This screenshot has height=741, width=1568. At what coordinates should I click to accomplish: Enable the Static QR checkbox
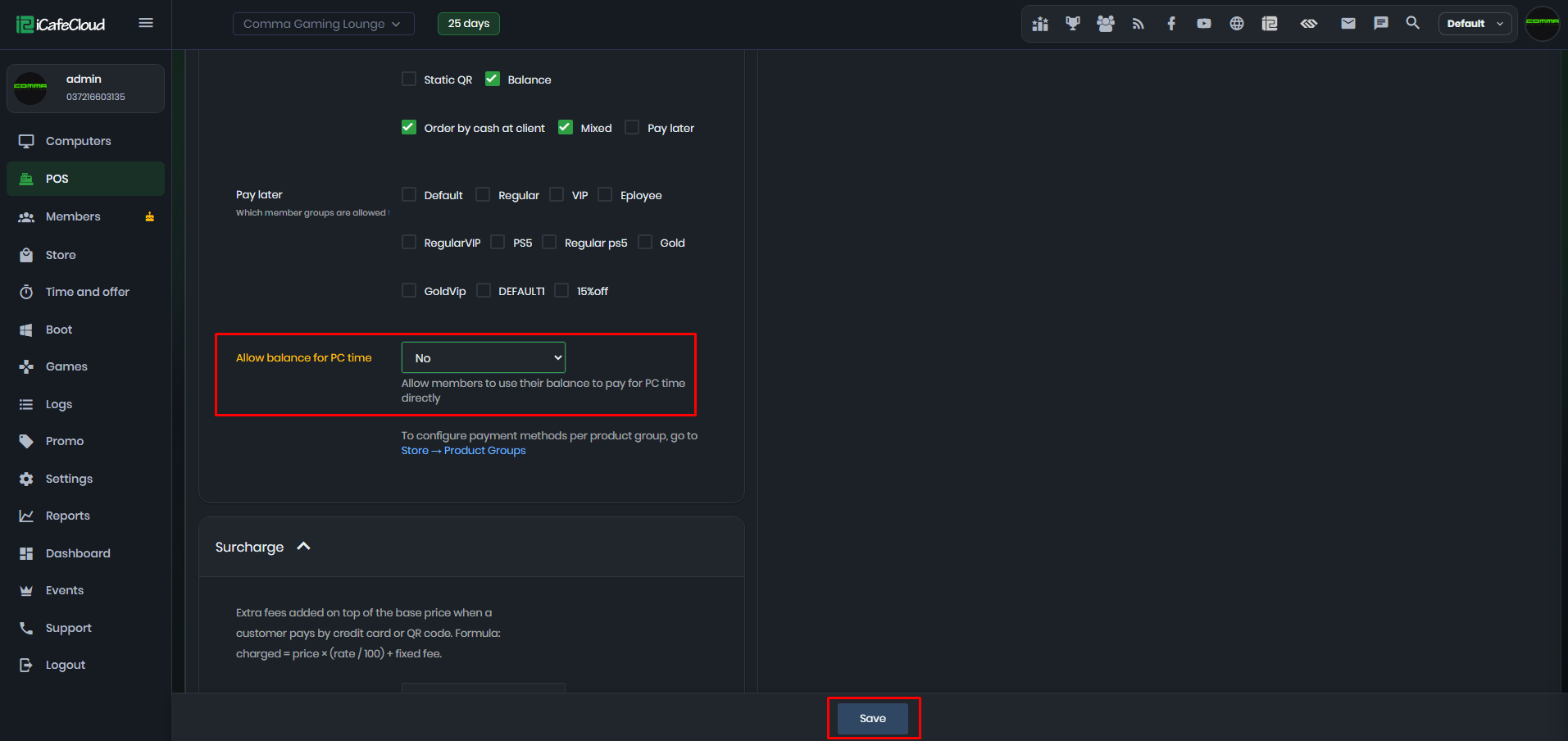[x=409, y=79]
